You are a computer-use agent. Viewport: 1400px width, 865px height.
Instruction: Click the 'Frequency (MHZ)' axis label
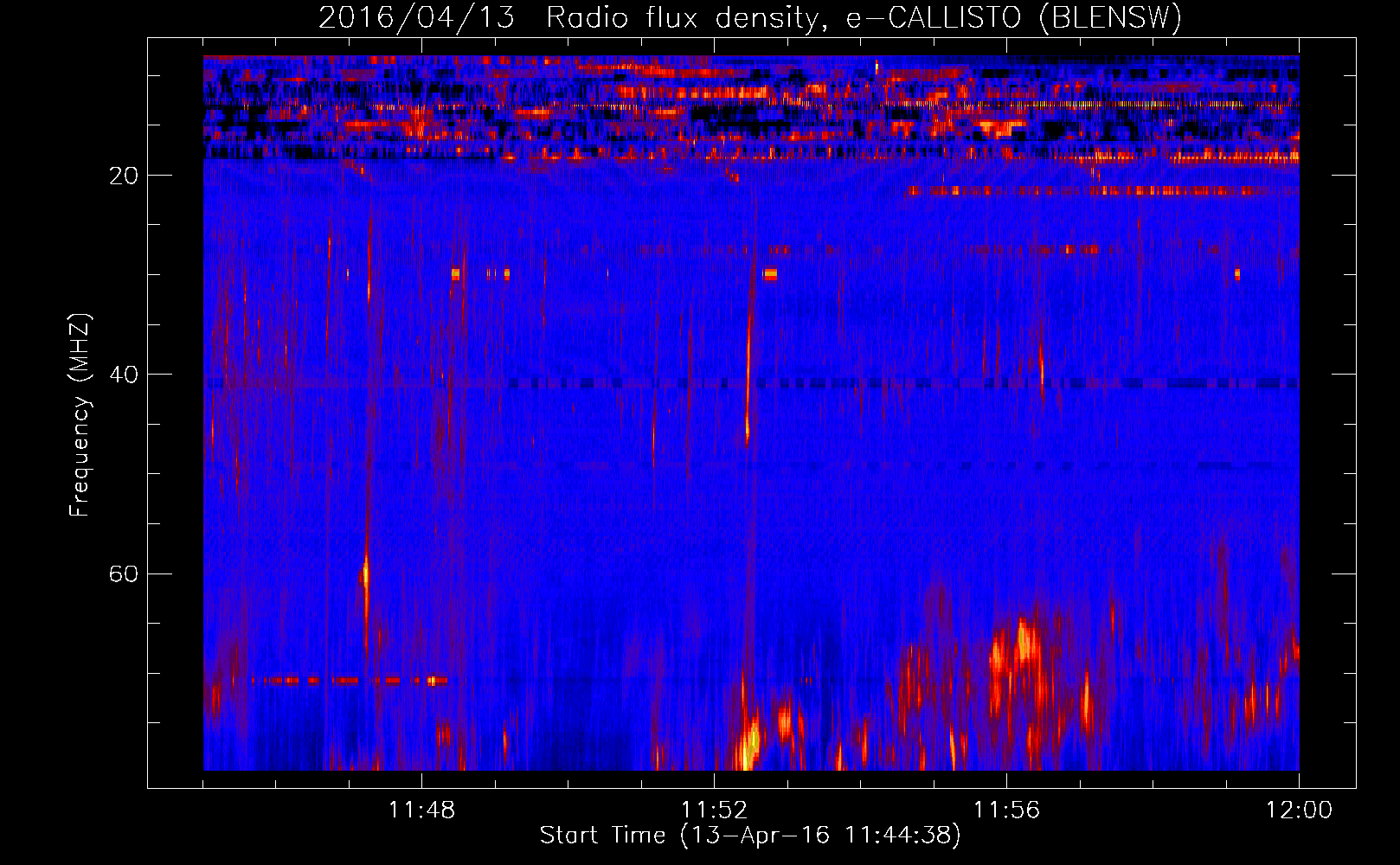coord(80,415)
